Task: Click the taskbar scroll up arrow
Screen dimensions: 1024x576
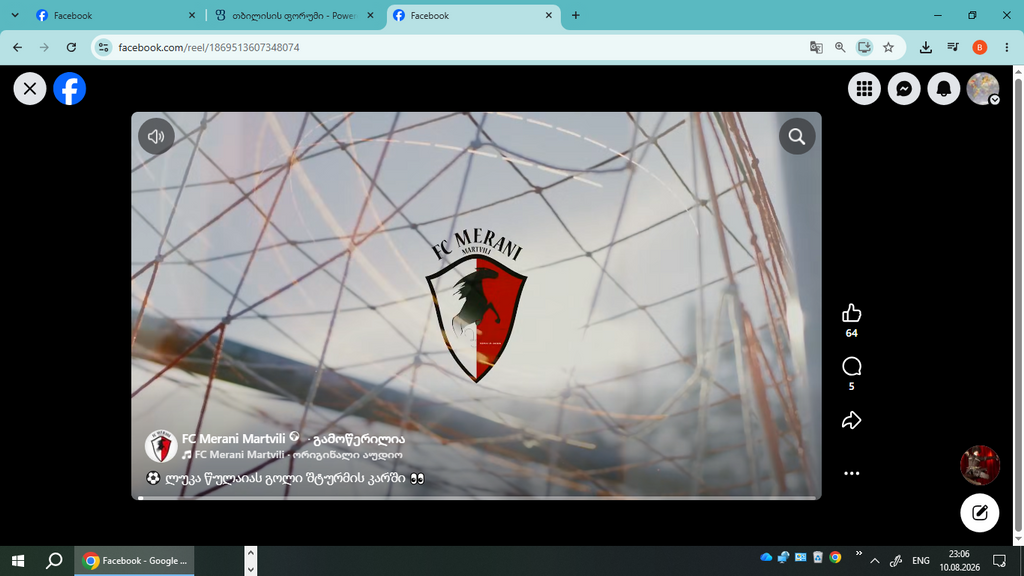Action: pyautogui.click(x=251, y=553)
